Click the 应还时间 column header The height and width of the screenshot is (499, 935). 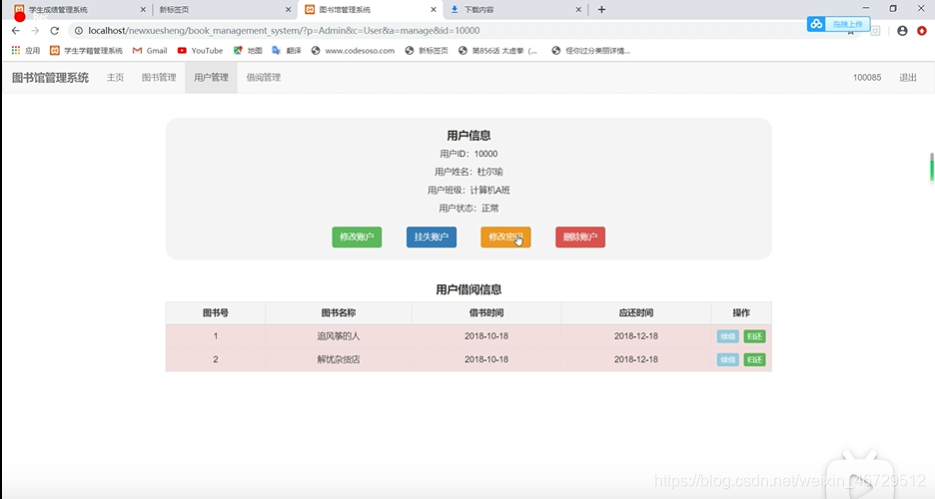tap(636, 313)
